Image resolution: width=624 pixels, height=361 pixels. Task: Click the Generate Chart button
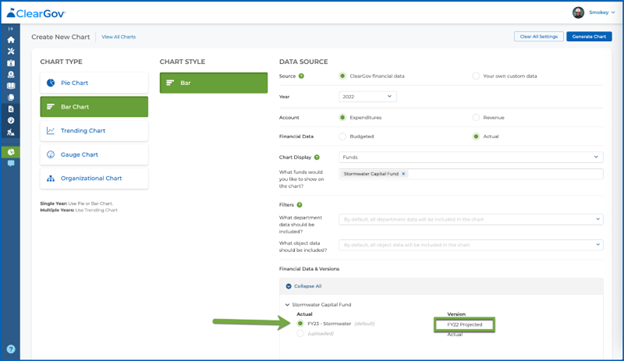[x=589, y=37]
